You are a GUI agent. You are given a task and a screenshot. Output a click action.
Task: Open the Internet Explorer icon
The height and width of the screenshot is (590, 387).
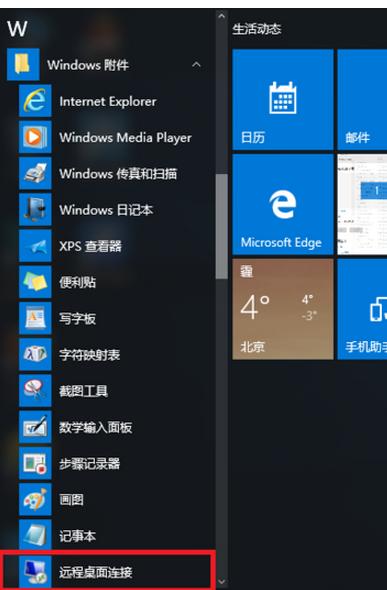pyautogui.click(x=35, y=101)
